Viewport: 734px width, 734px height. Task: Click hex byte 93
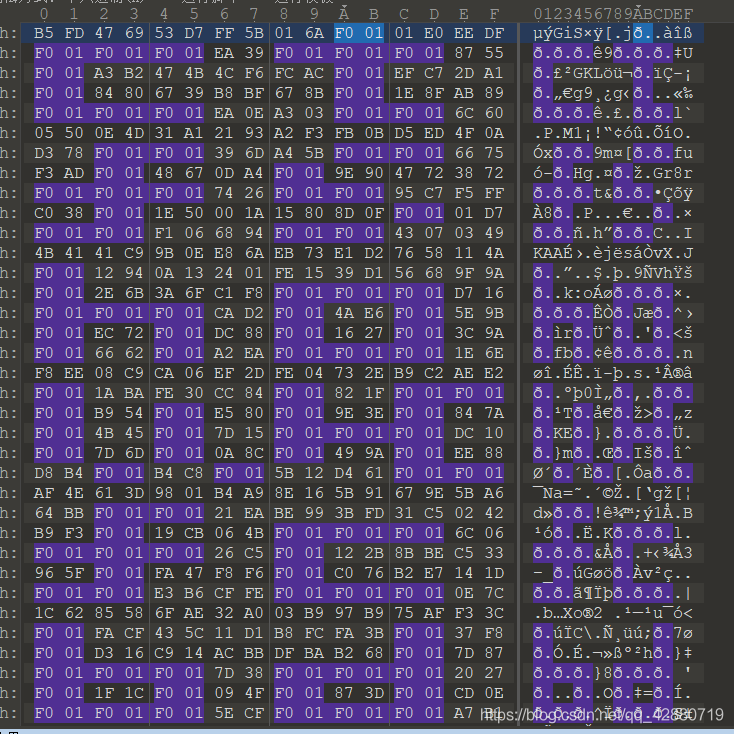pyautogui.click(x=254, y=133)
